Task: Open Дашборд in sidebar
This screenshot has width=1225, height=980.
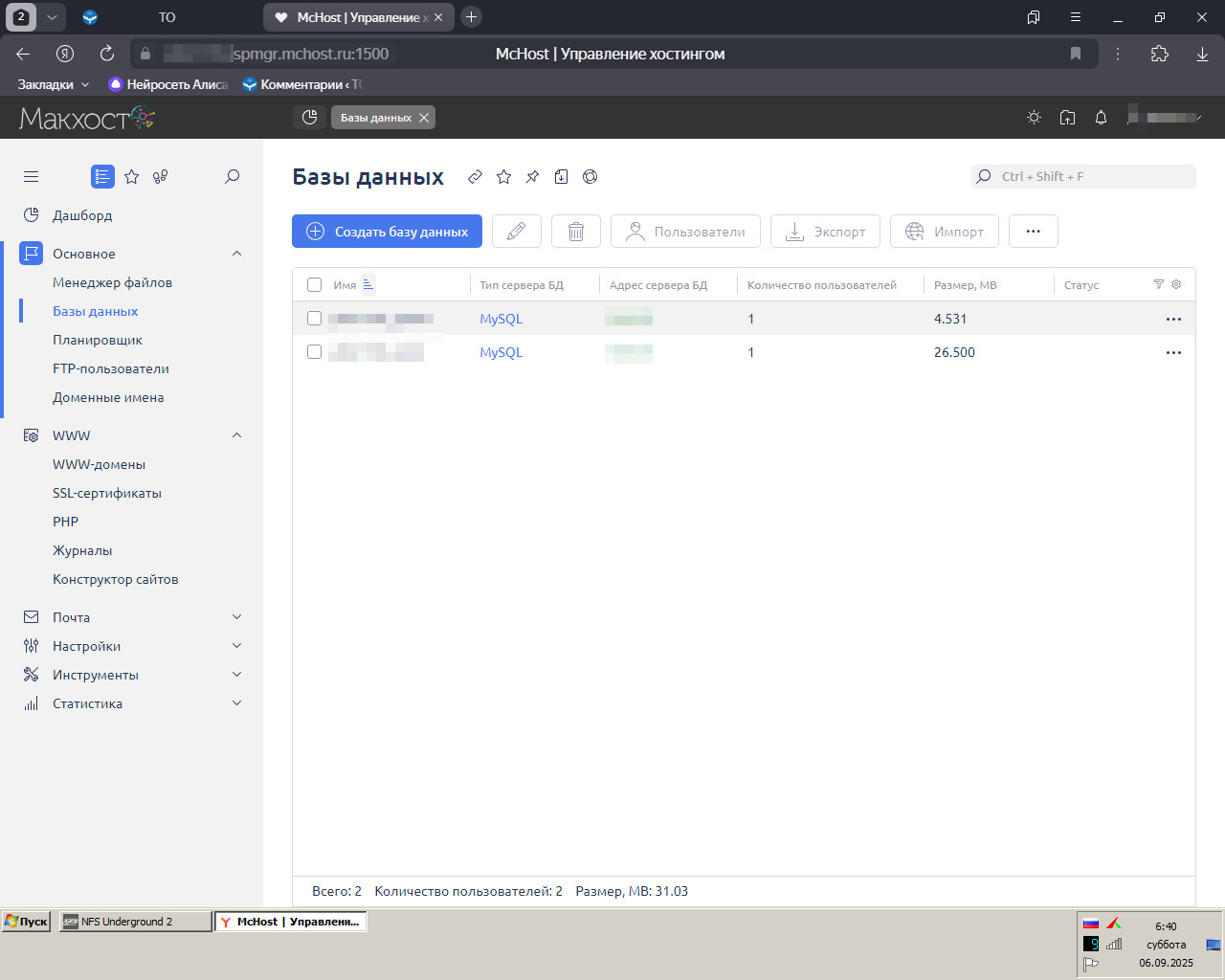Action: (x=82, y=215)
